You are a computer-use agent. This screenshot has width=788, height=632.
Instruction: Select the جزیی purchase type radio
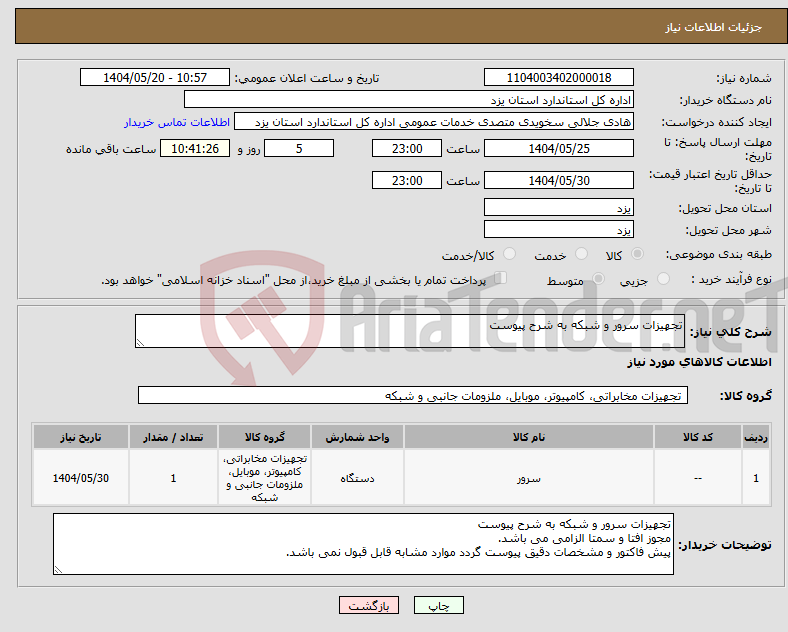pos(663,279)
